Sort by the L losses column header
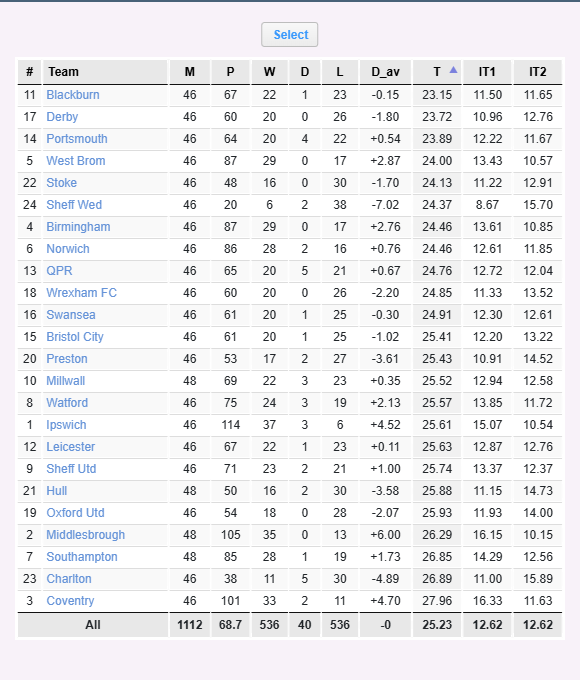 340,72
